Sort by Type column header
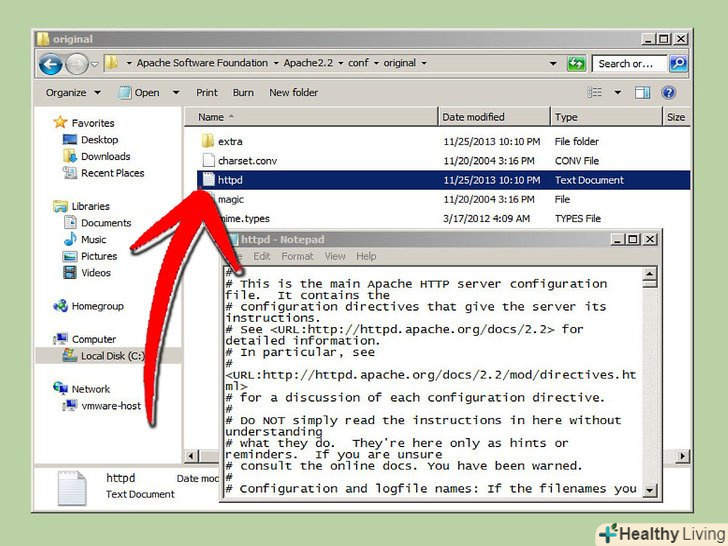 coord(606,117)
